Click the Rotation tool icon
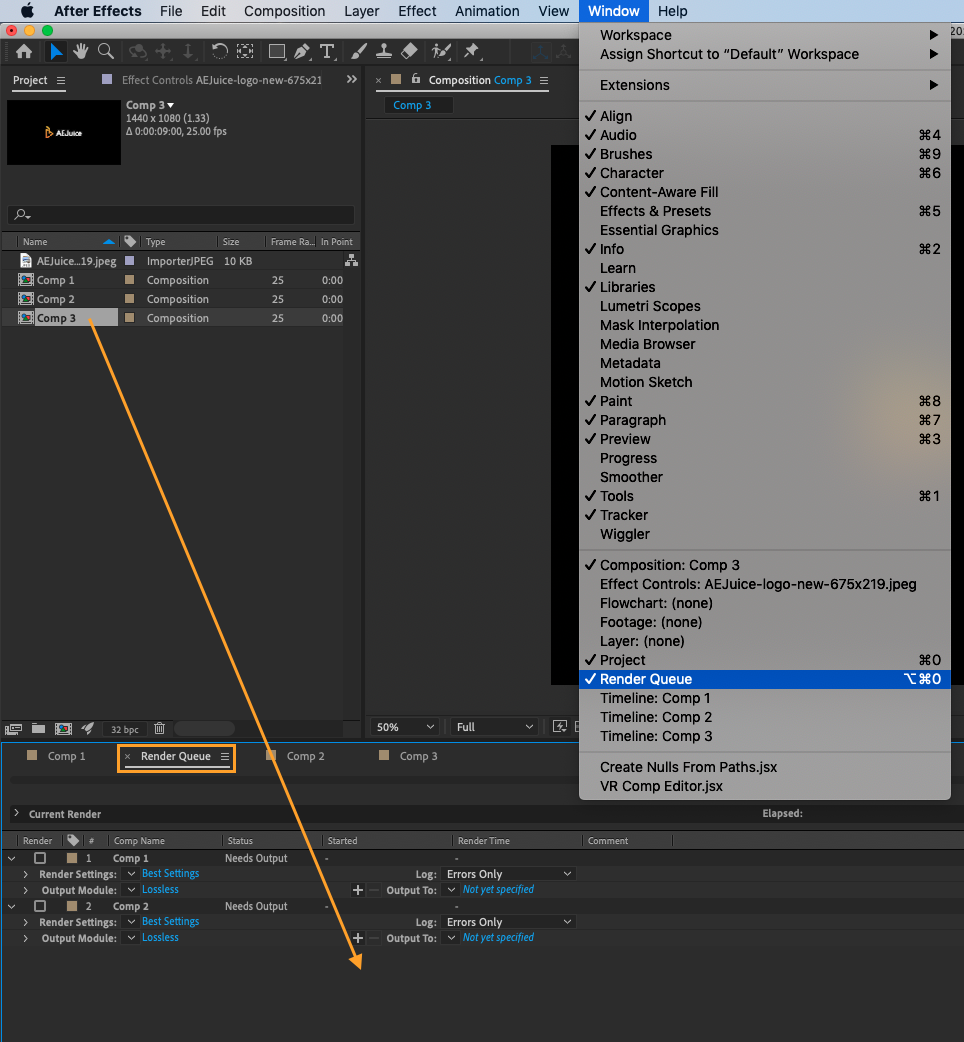Viewport: 964px width, 1042px height. pyautogui.click(x=219, y=51)
